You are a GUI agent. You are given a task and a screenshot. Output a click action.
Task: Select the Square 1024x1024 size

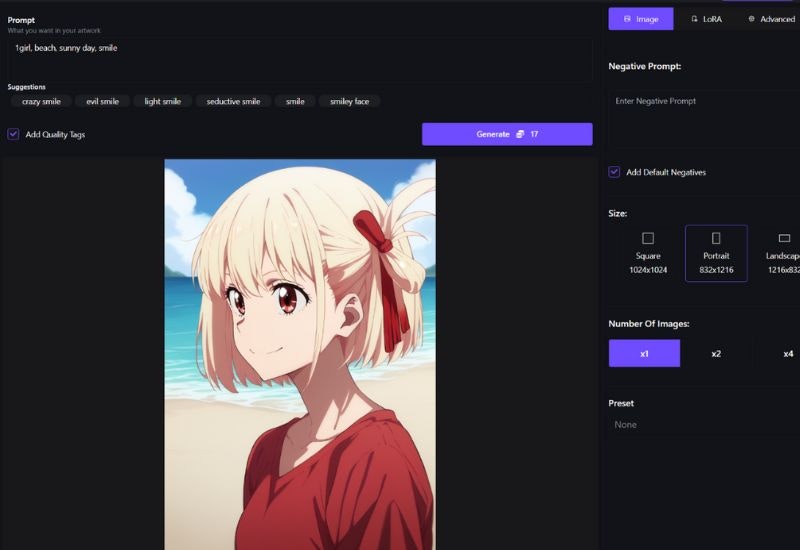click(x=648, y=254)
